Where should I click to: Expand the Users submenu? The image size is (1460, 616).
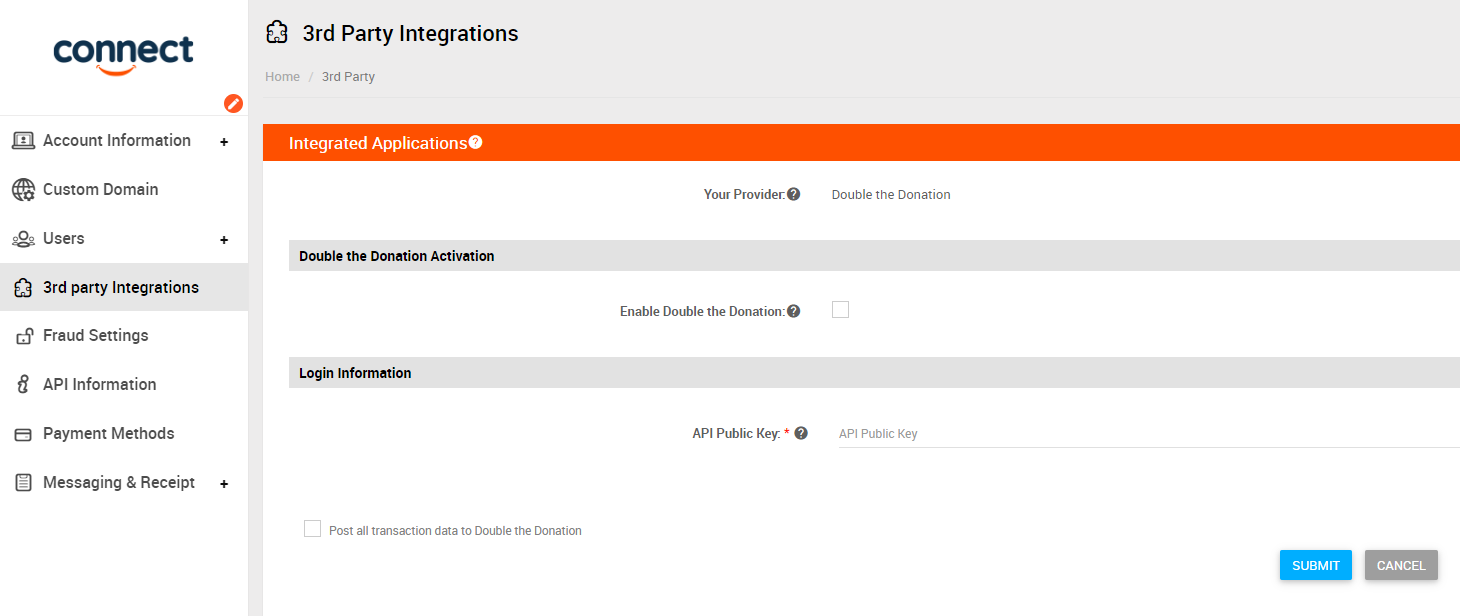pyautogui.click(x=224, y=240)
